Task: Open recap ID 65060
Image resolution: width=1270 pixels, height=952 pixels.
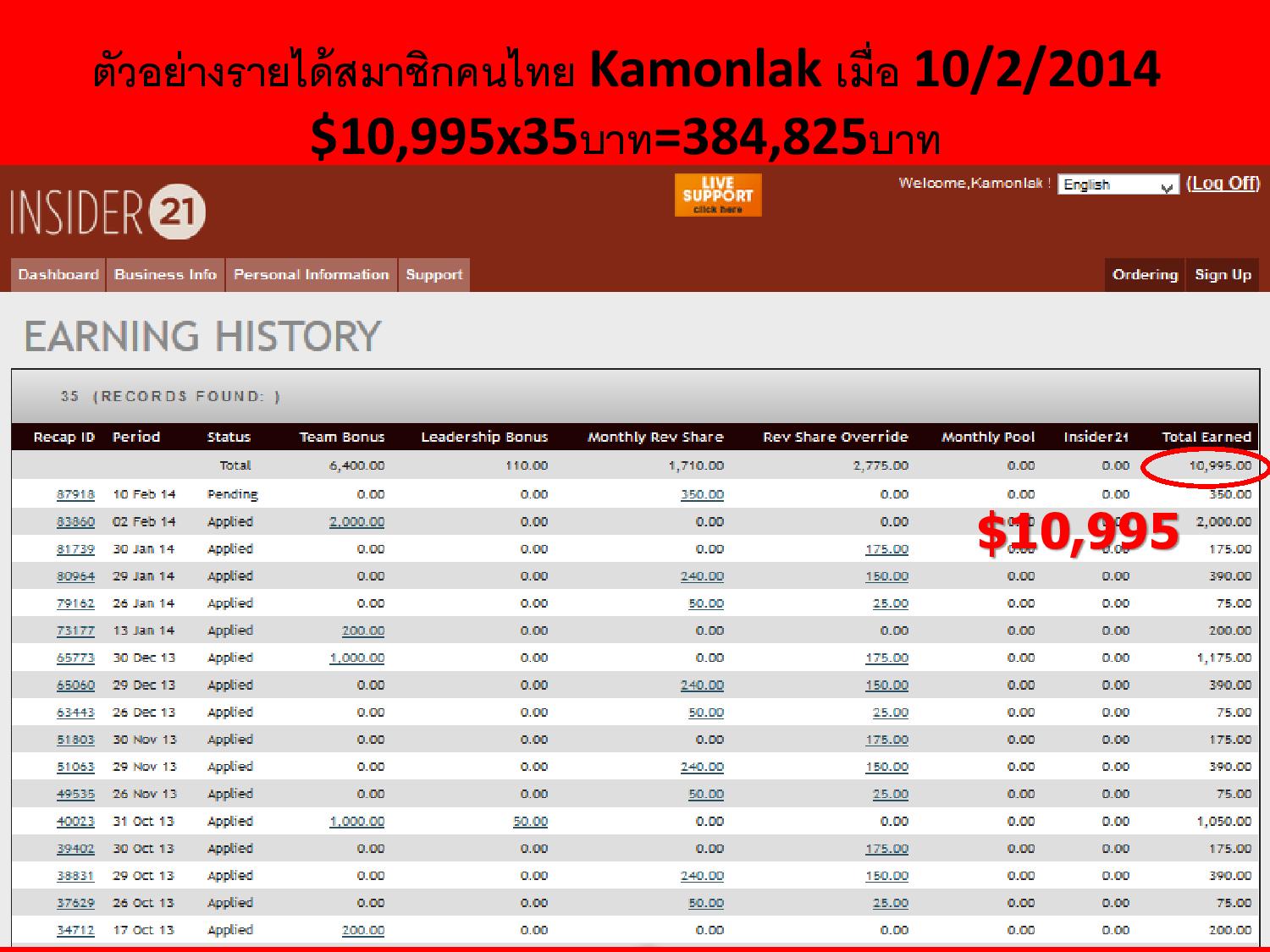Action: point(75,685)
